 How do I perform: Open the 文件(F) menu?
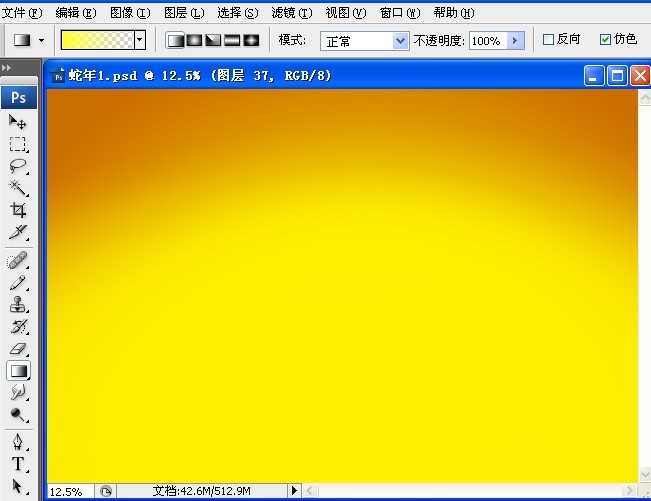[x=22, y=13]
